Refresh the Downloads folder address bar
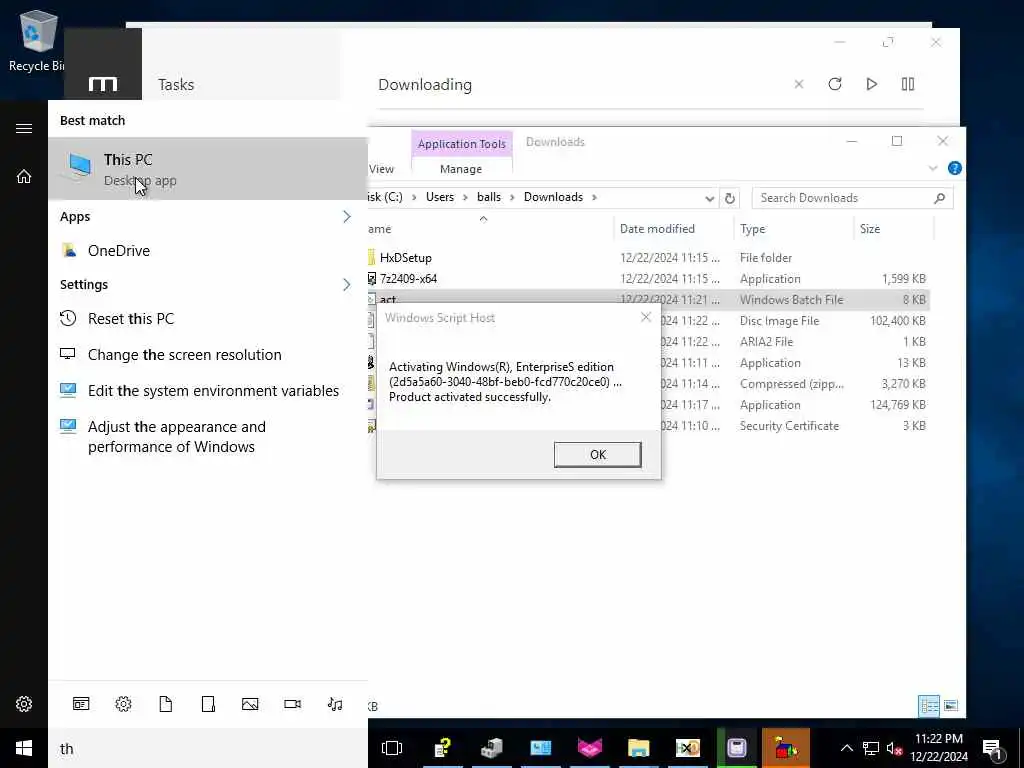 pos(729,198)
